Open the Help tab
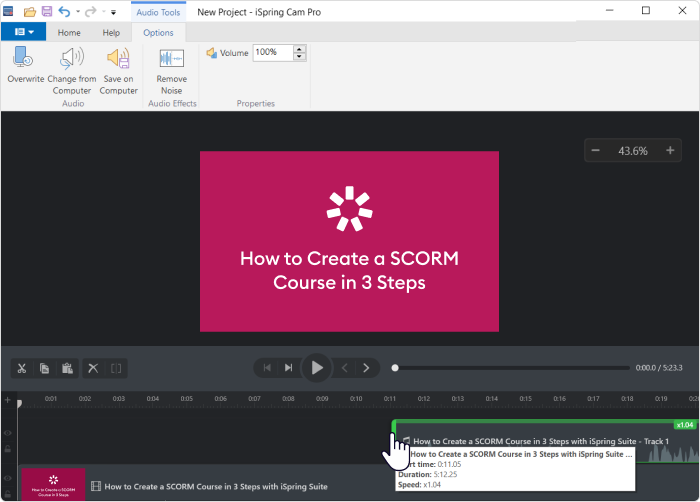The height and width of the screenshot is (502, 700). coord(111,33)
